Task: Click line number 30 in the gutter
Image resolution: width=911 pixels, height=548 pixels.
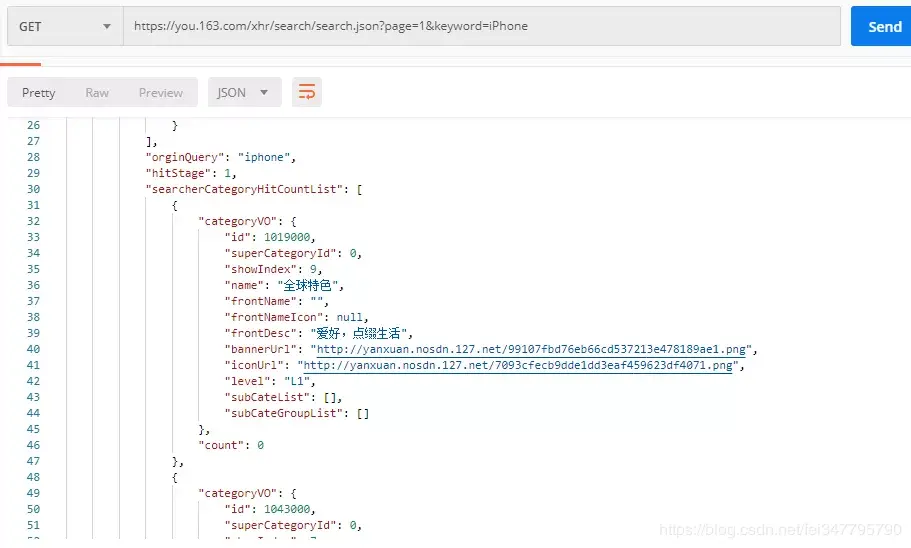Action: pyautogui.click(x=34, y=189)
